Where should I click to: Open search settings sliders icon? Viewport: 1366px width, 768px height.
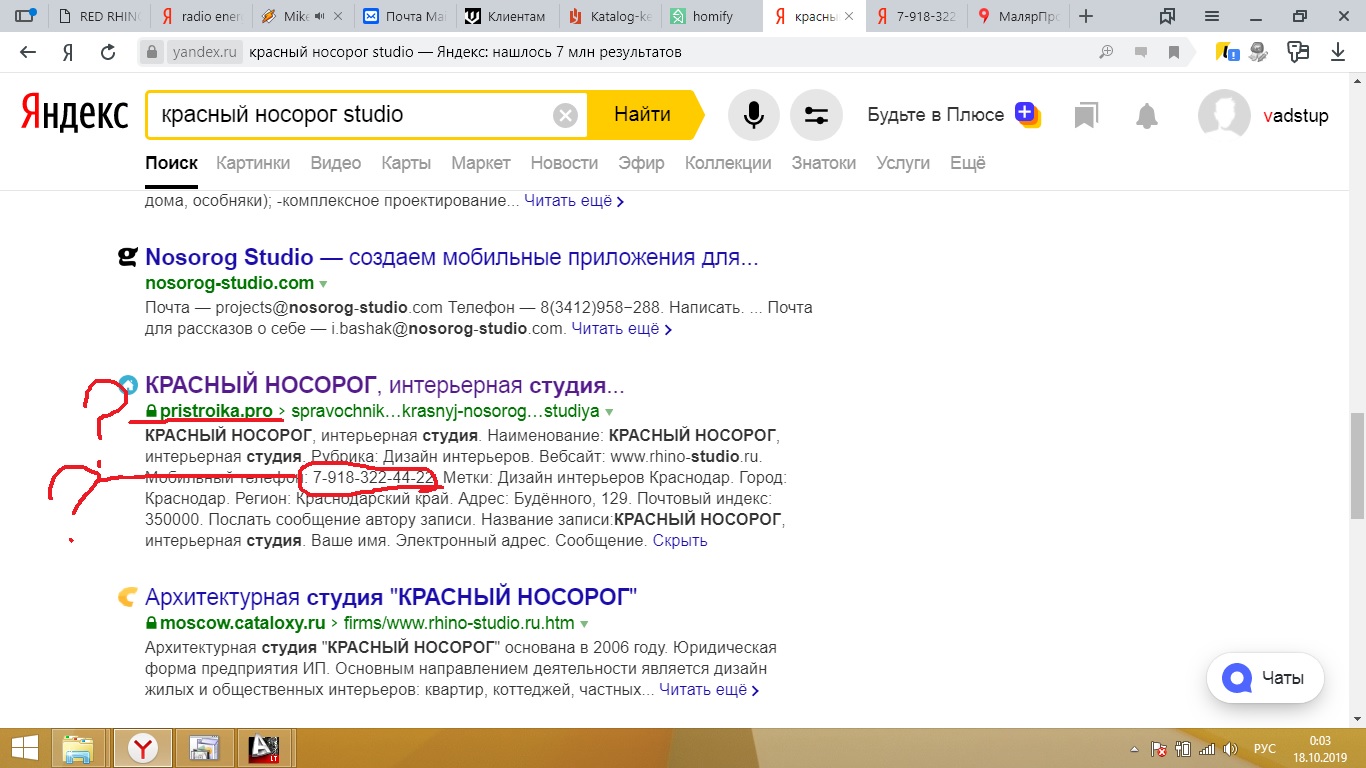click(x=816, y=115)
